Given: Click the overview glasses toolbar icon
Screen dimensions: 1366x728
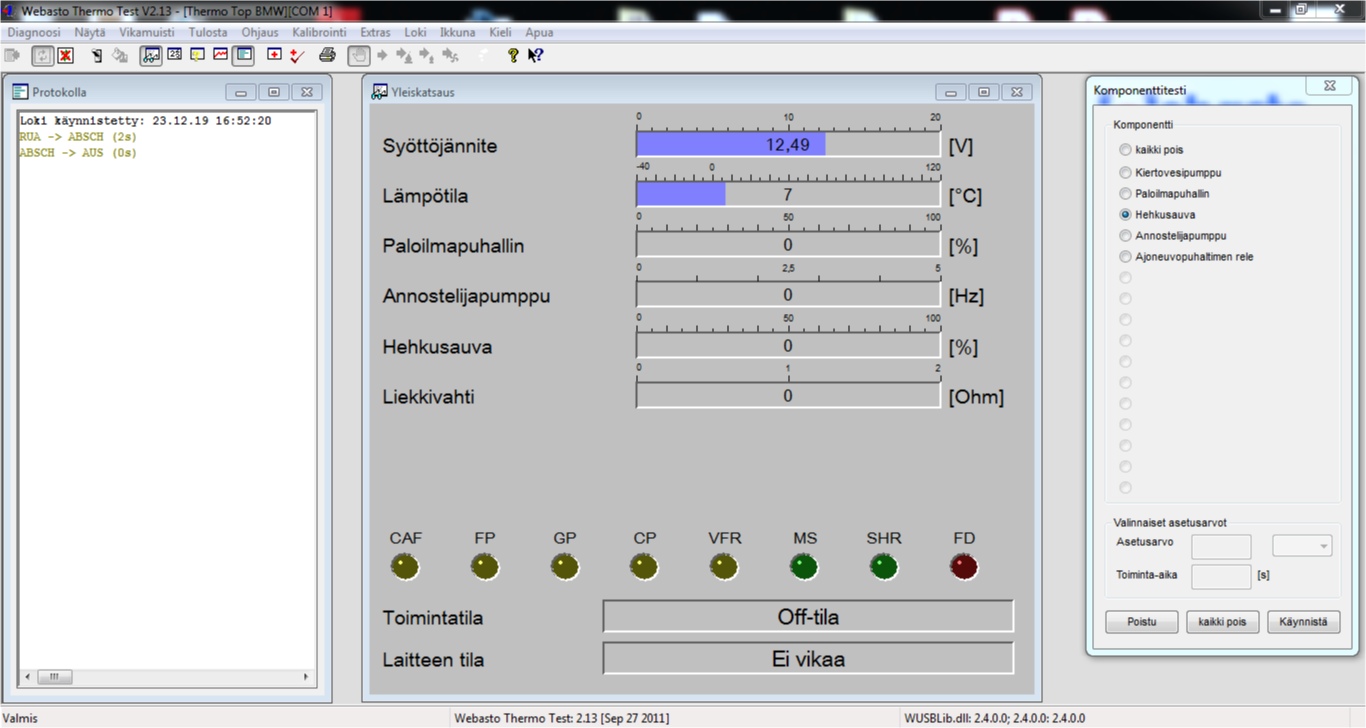Looking at the screenshot, I should click(151, 56).
